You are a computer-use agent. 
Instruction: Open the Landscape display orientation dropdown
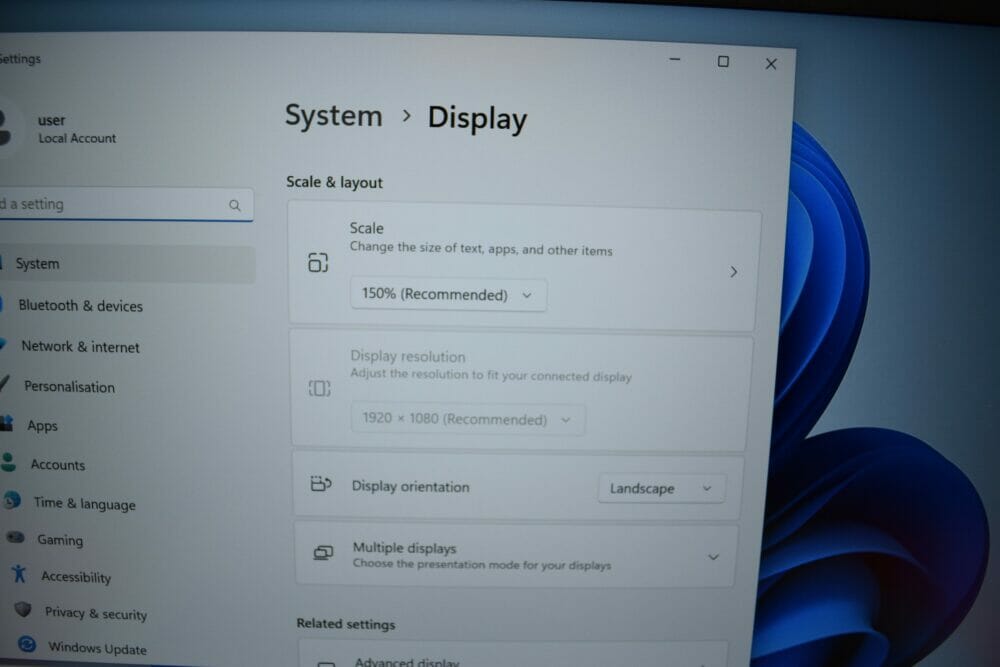661,488
